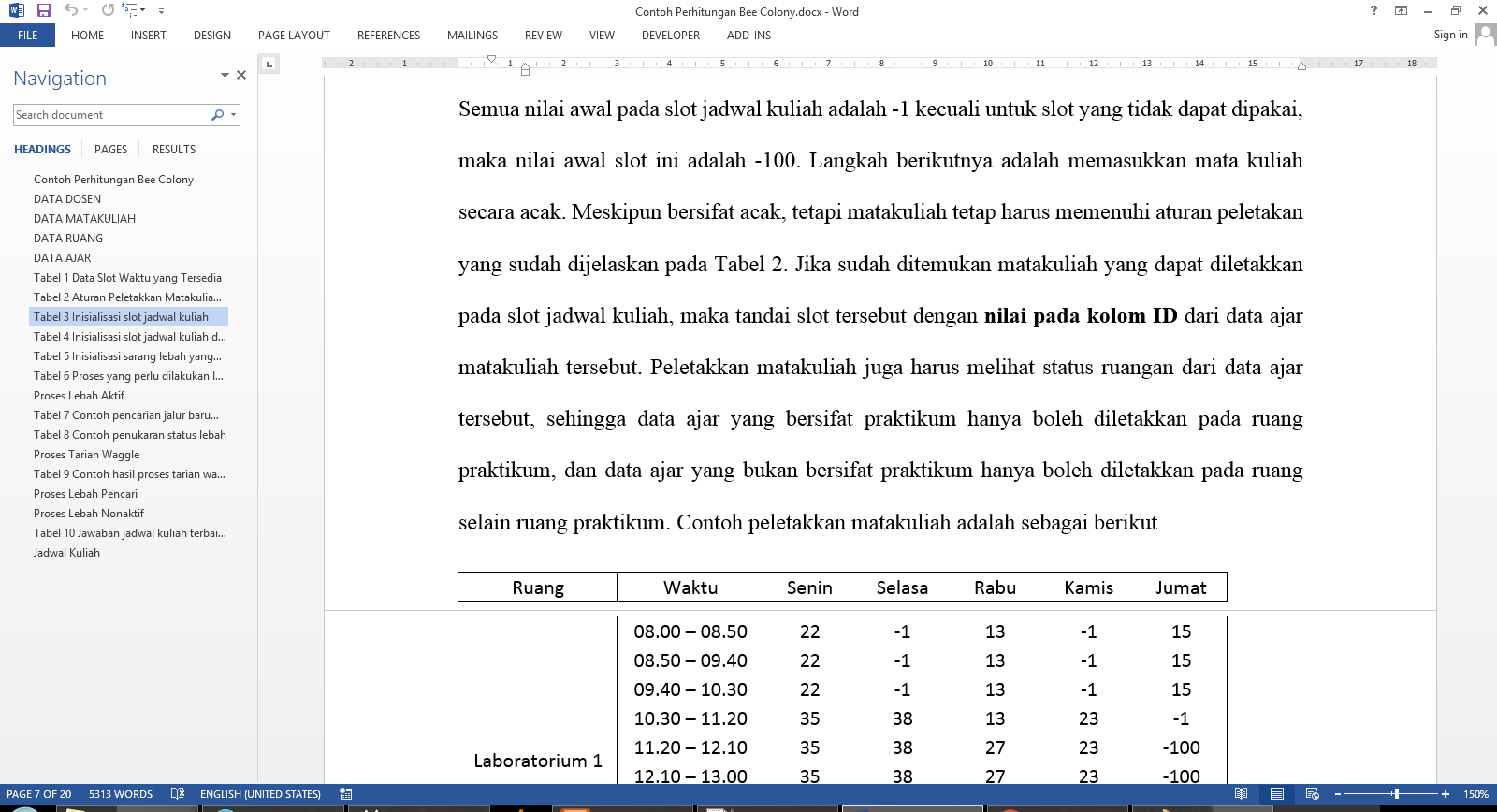Screen dimensions: 1497x812
Task: Click the search magnifier in Navigation pane
Action: tap(217, 115)
